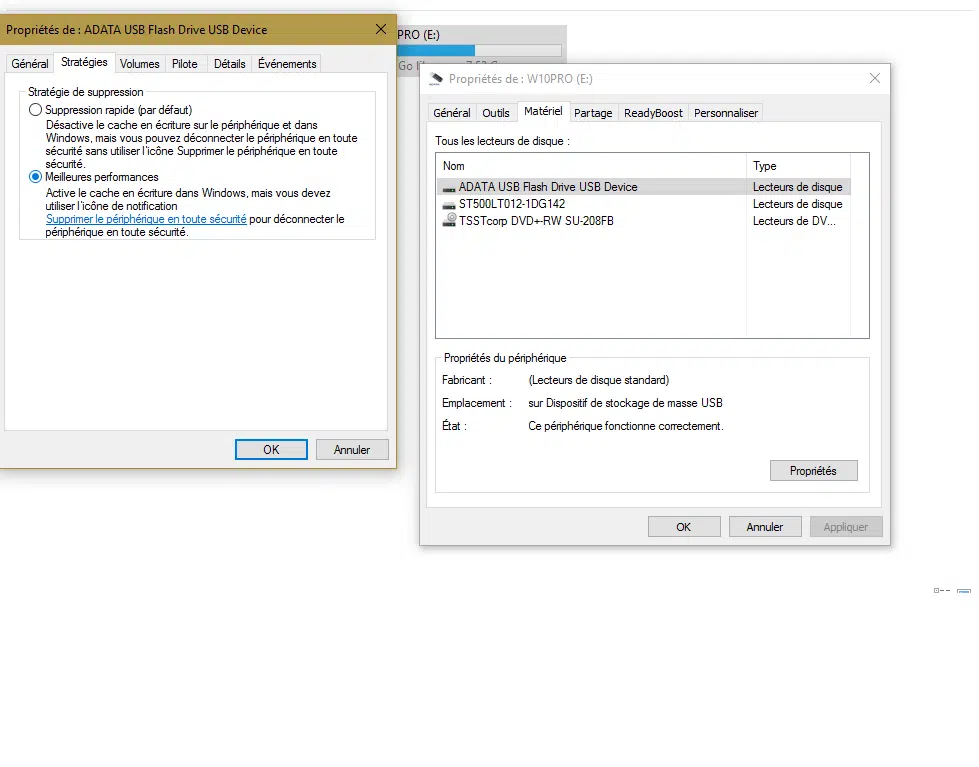Click Lecteurs de disque cell for ST500LT012
The height and width of the screenshot is (767, 979).
797,204
